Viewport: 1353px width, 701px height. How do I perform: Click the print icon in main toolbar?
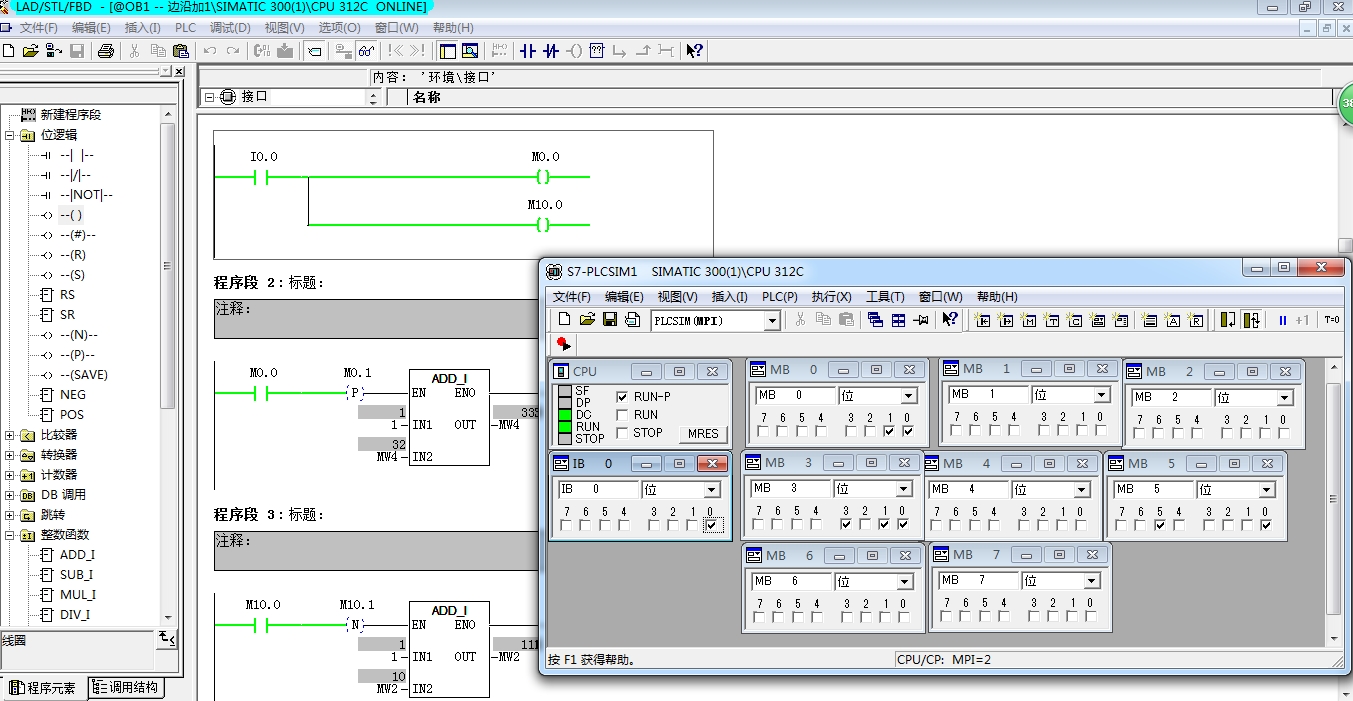point(105,51)
